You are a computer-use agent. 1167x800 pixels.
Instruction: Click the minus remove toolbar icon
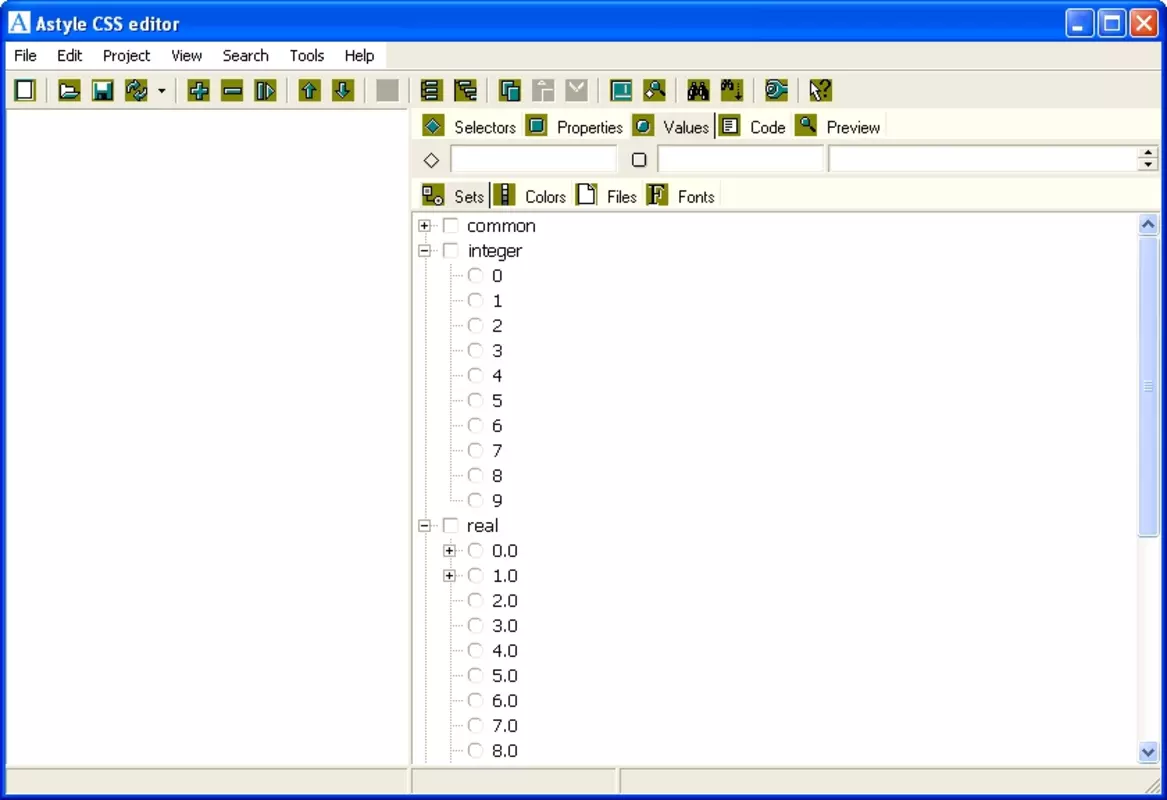pos(232,91)
